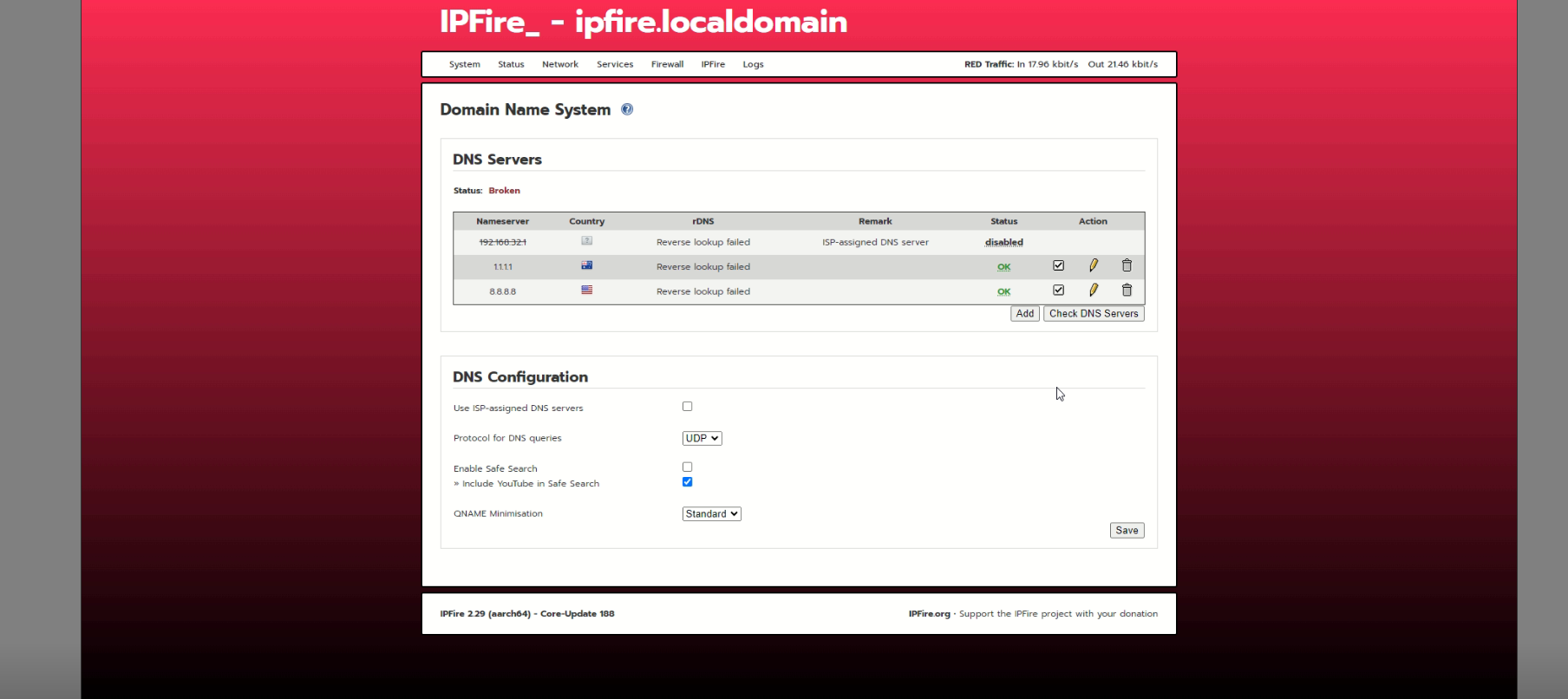Click the OK status for 8.8.8.8
This screenshot has width=1568, height=699.
(x=1004, y=291)
